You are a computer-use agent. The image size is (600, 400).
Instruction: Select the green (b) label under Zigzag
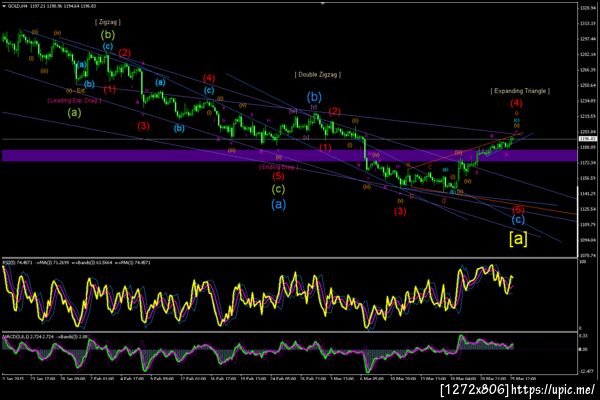(108, 35)
